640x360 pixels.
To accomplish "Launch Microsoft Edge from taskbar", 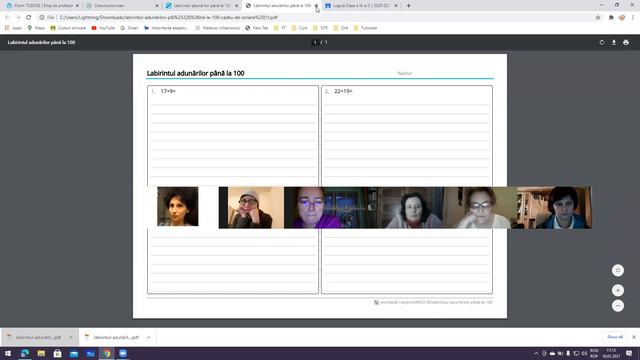I will [24, 353].
